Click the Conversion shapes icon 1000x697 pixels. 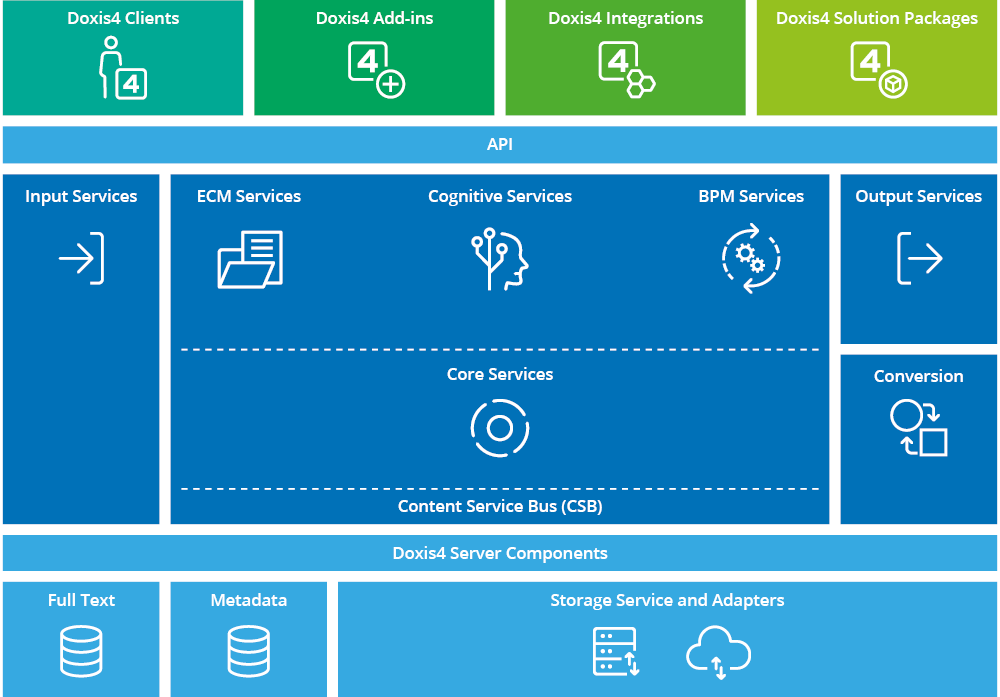tap(918, 428)
